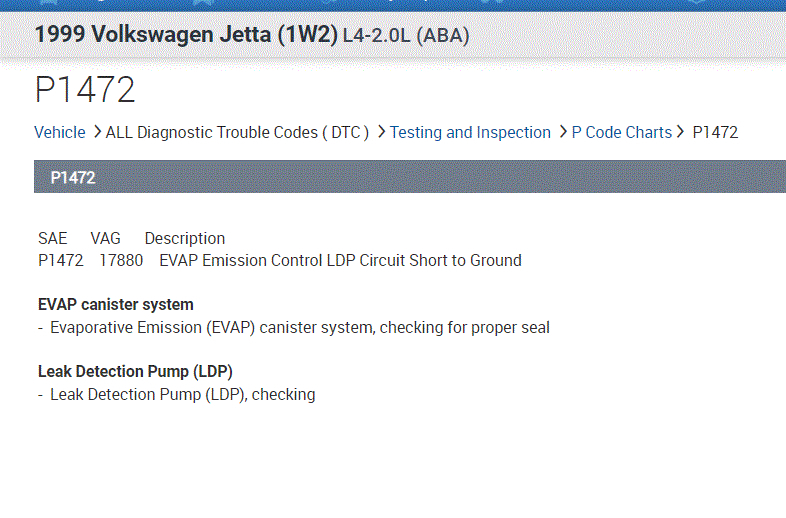Click the chevron before Testing and Inspection
The image size is (786, 518).
382,132
